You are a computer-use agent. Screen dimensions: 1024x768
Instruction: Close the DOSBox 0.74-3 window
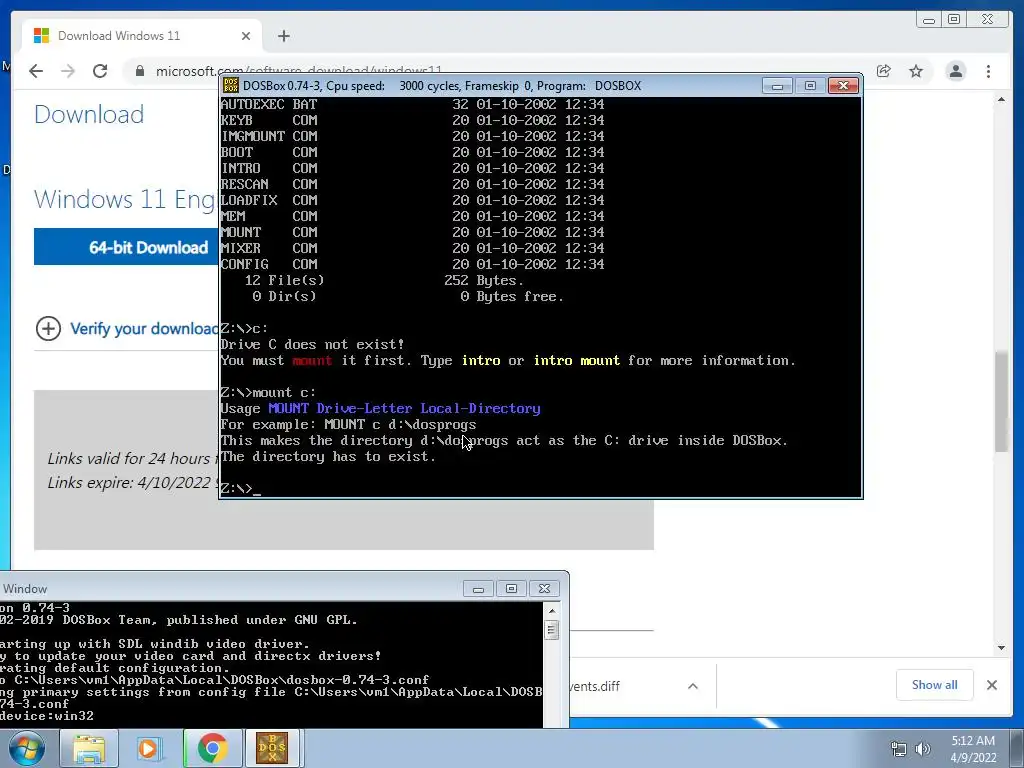843,86
